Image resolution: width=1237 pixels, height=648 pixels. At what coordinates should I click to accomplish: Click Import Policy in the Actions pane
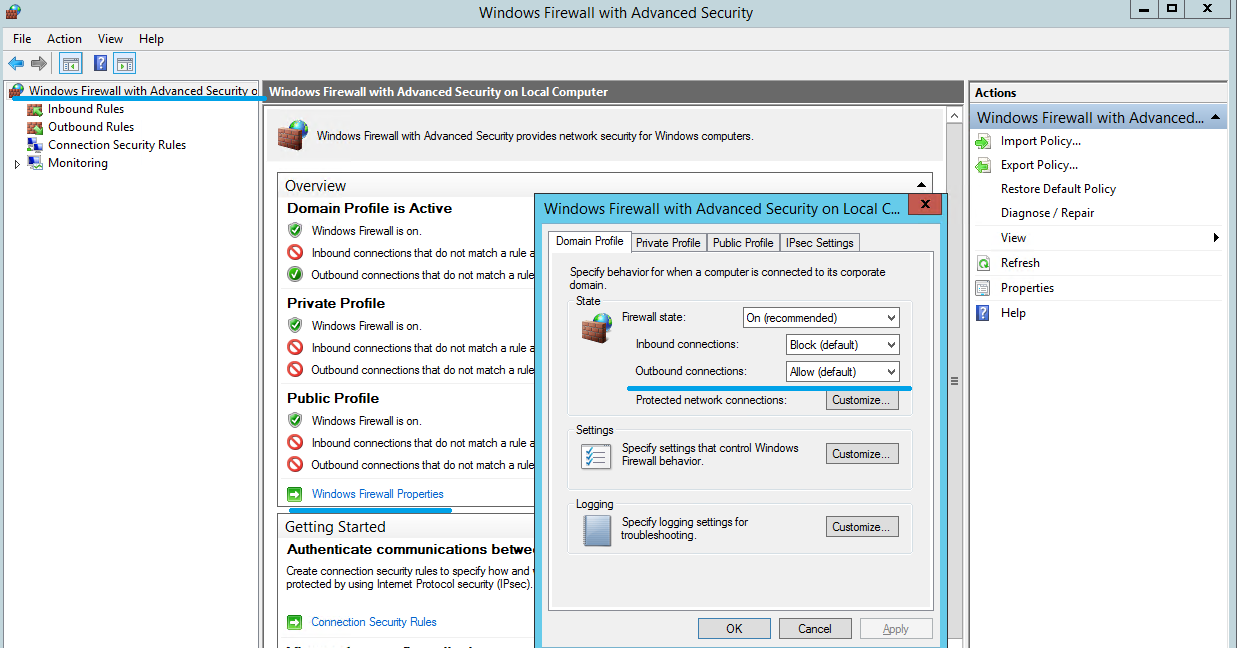1040,141
